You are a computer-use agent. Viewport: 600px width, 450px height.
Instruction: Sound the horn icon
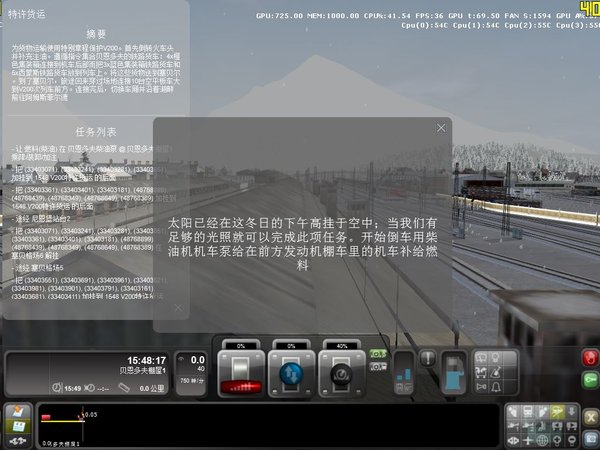(481, 386)
